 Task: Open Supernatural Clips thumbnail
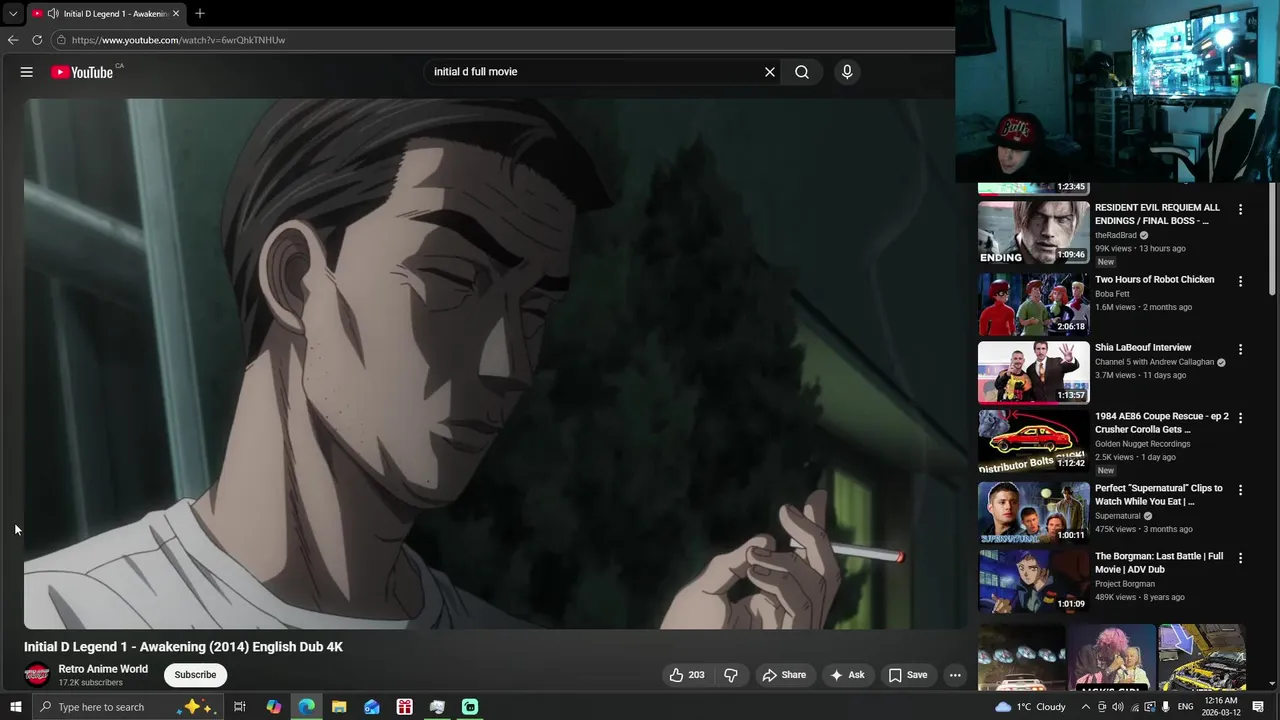pos(1033,512)
